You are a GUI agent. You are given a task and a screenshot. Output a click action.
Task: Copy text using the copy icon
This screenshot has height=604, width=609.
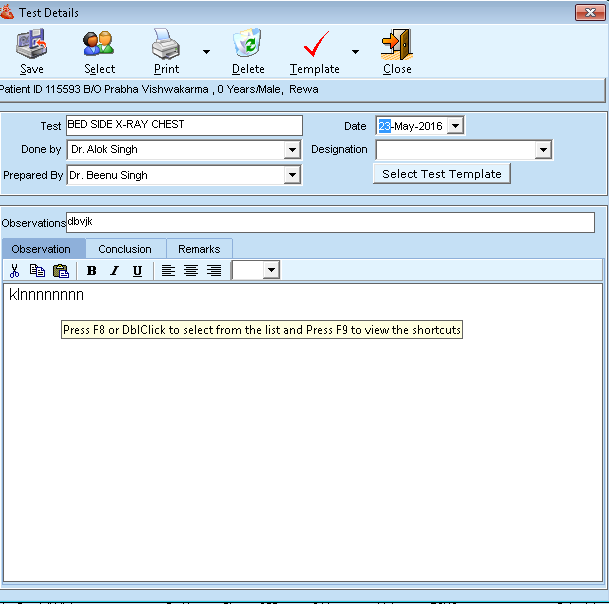click(x=37, y=271)
